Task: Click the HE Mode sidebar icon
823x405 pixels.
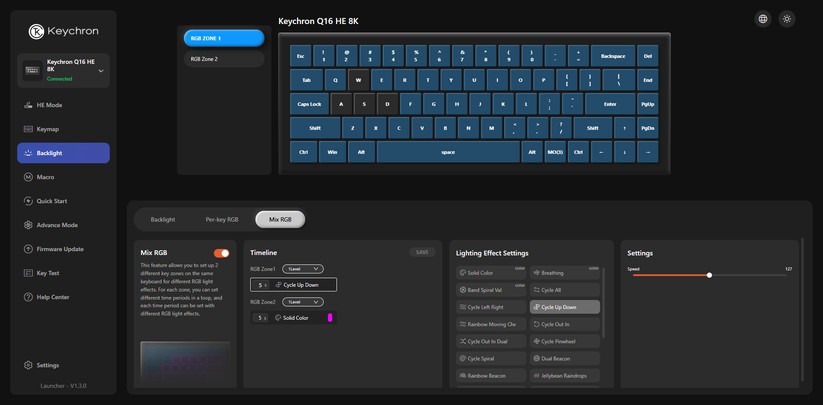Action: [x=28, y=105]
